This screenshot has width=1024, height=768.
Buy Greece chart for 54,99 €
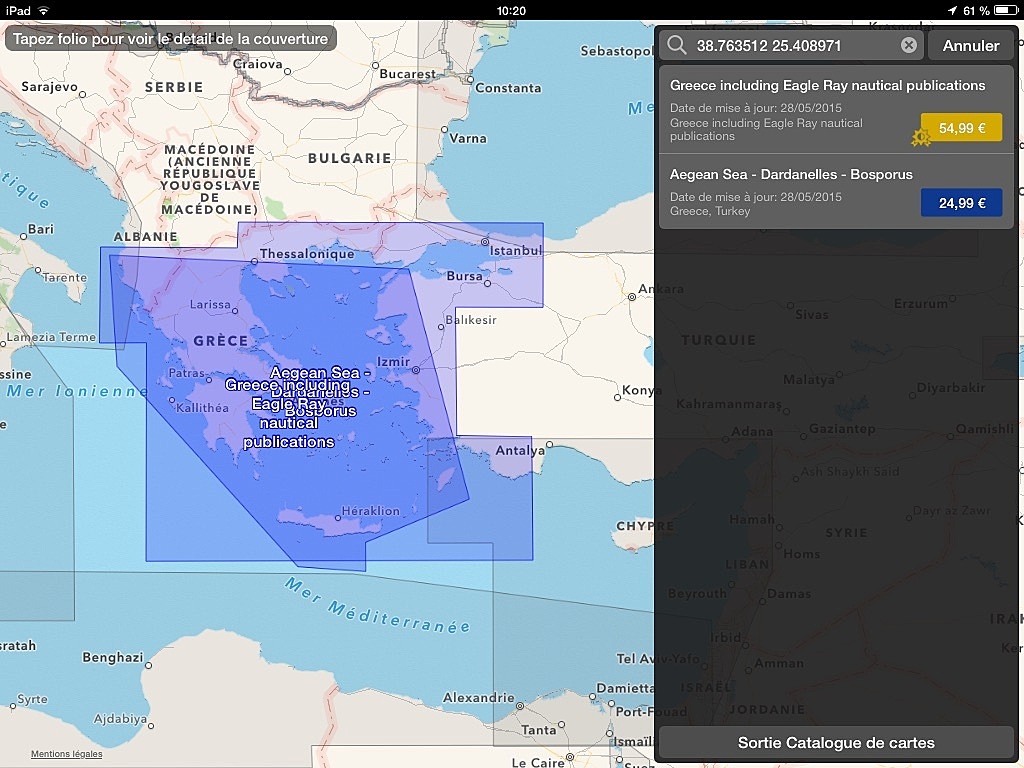pos(961,128)
